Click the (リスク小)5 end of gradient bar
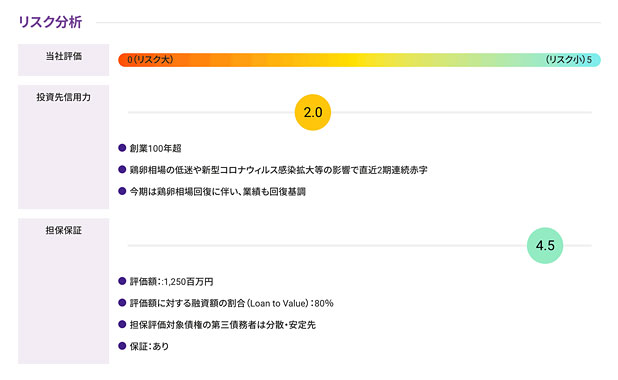618x380 pixels. coord(569,60)
